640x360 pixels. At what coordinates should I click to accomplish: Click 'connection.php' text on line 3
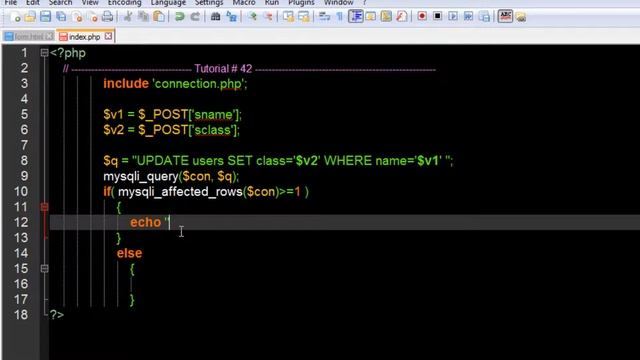(198, 84)
